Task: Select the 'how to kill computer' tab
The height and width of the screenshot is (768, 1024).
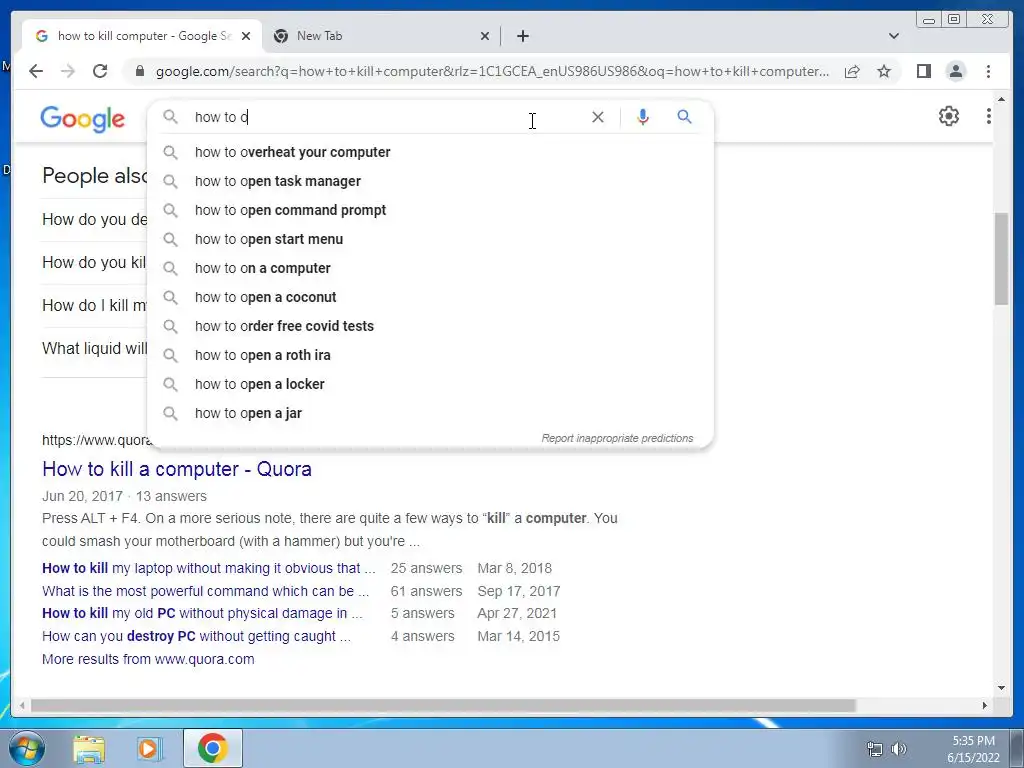Action: pos(142,36)
